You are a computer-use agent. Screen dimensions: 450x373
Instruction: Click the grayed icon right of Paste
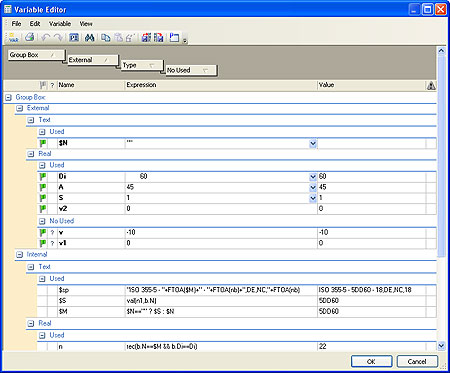130,37
